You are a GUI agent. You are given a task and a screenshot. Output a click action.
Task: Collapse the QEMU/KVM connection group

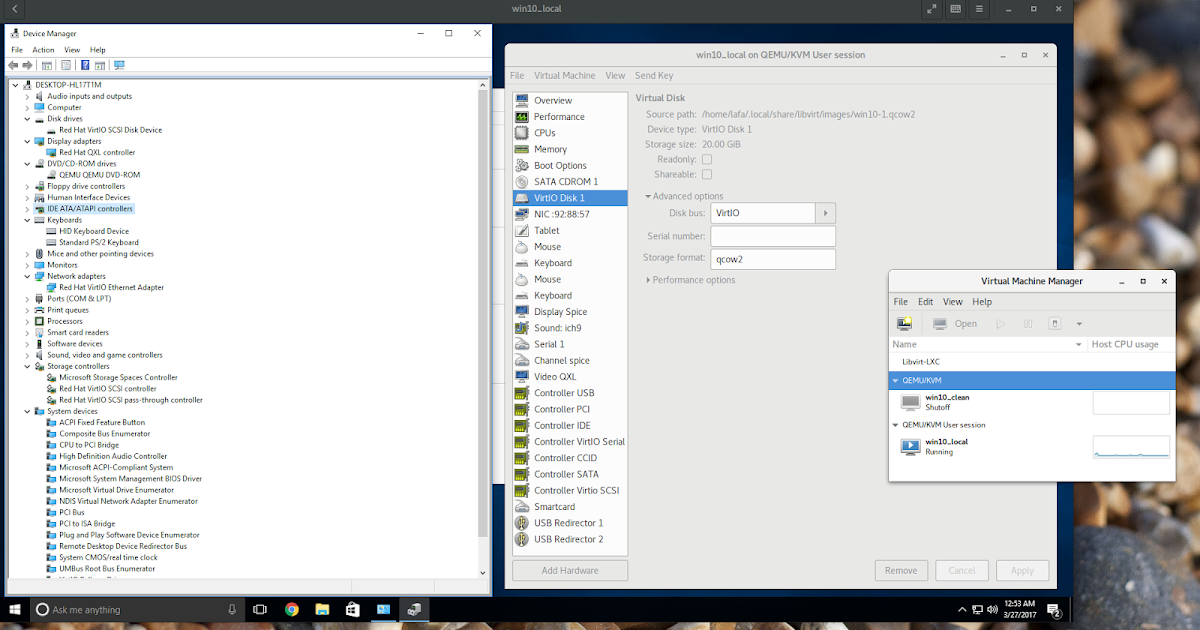[896, 380]
